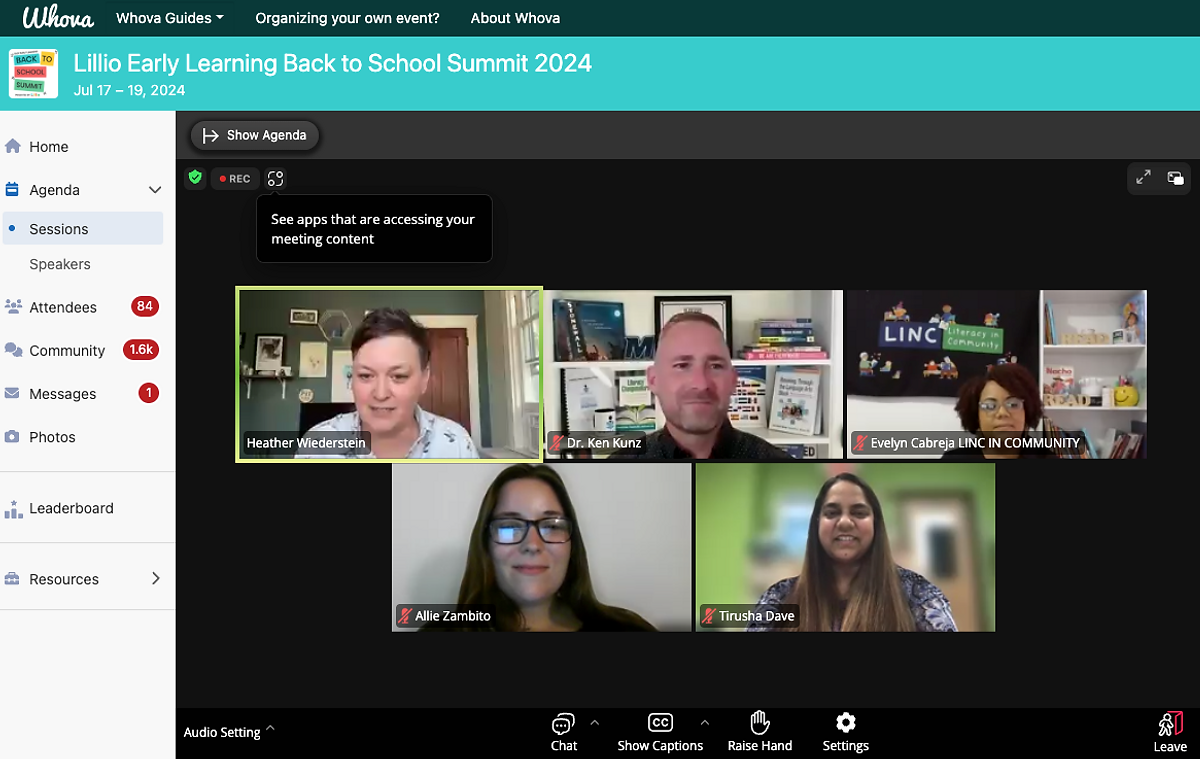Click the Show Agenda button
The width and height of the screenshot is (1200, 759).
(255, 135)
